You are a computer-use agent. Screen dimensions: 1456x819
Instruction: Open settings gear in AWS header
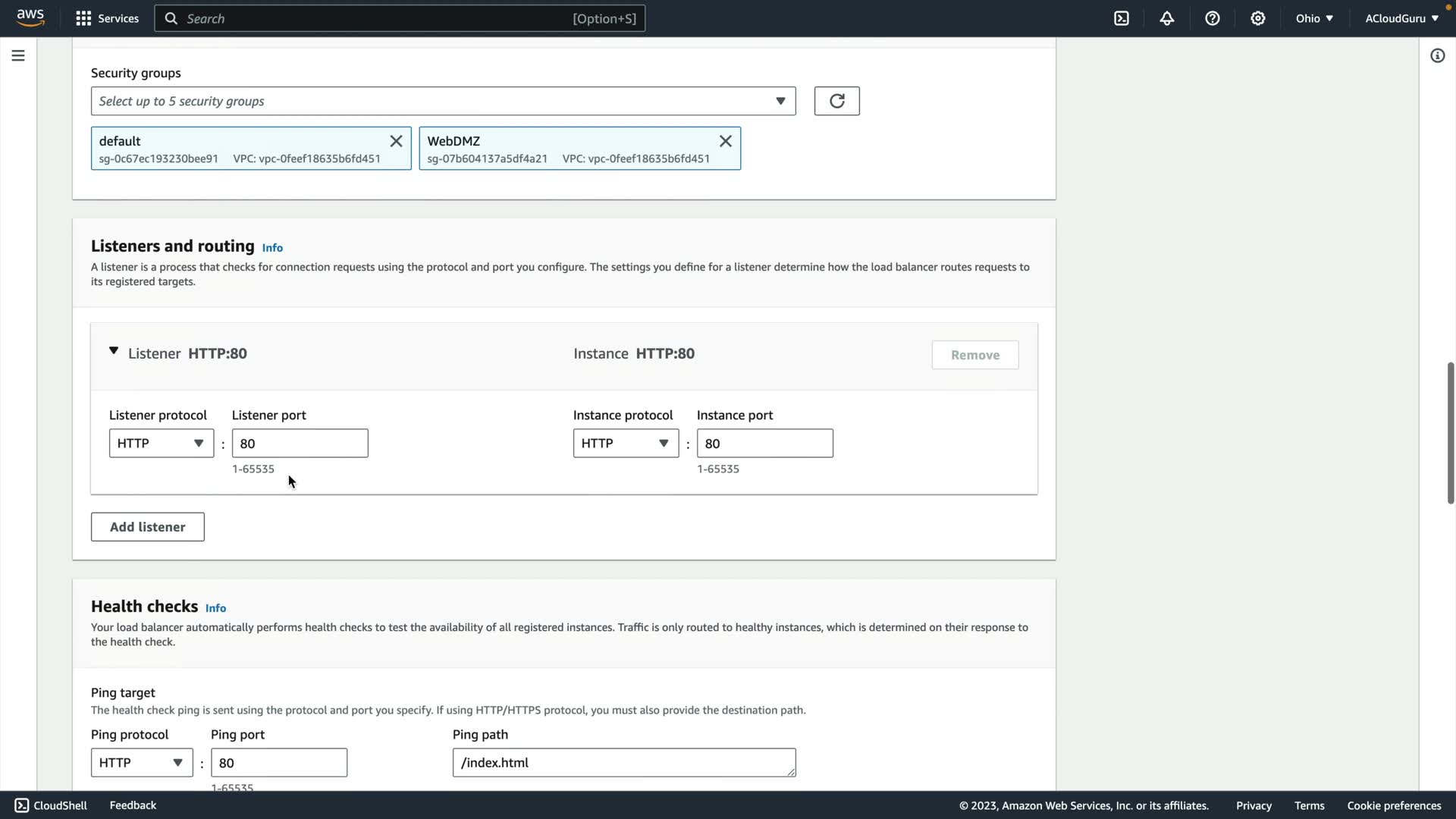coord(1258,18)
